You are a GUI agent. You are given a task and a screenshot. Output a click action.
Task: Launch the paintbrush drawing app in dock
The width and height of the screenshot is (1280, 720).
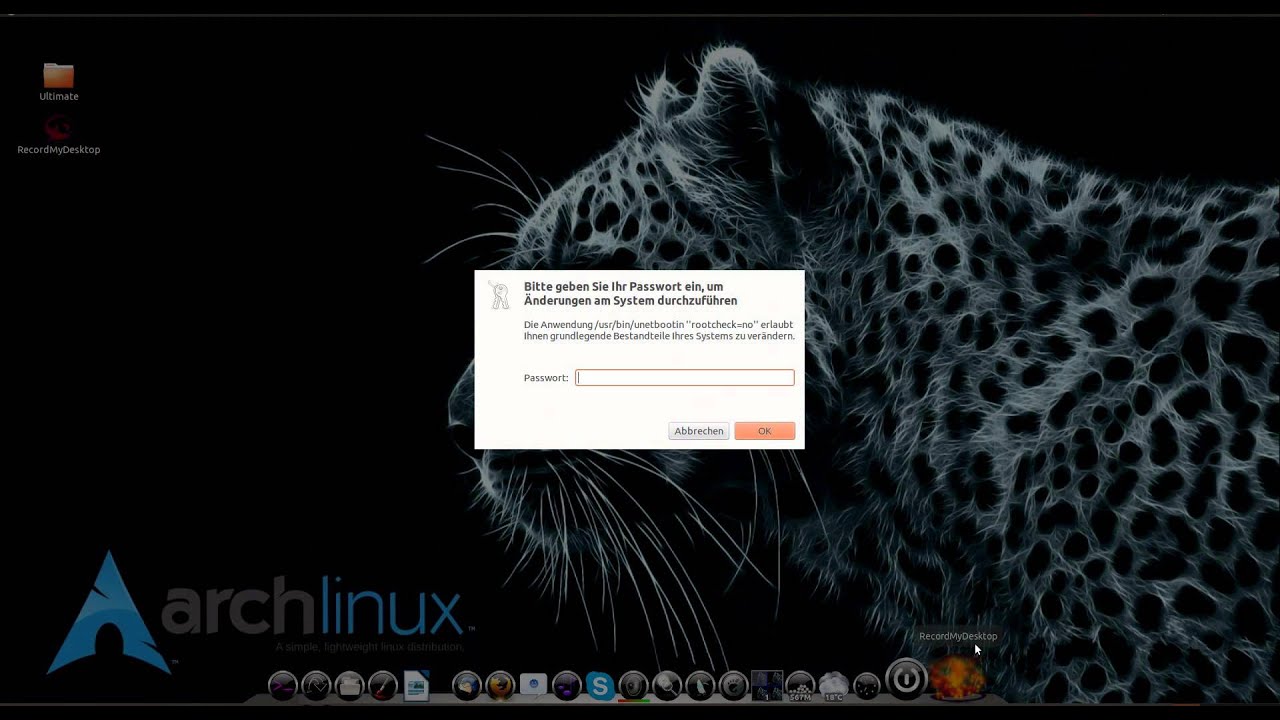click(x=383, y=685)
